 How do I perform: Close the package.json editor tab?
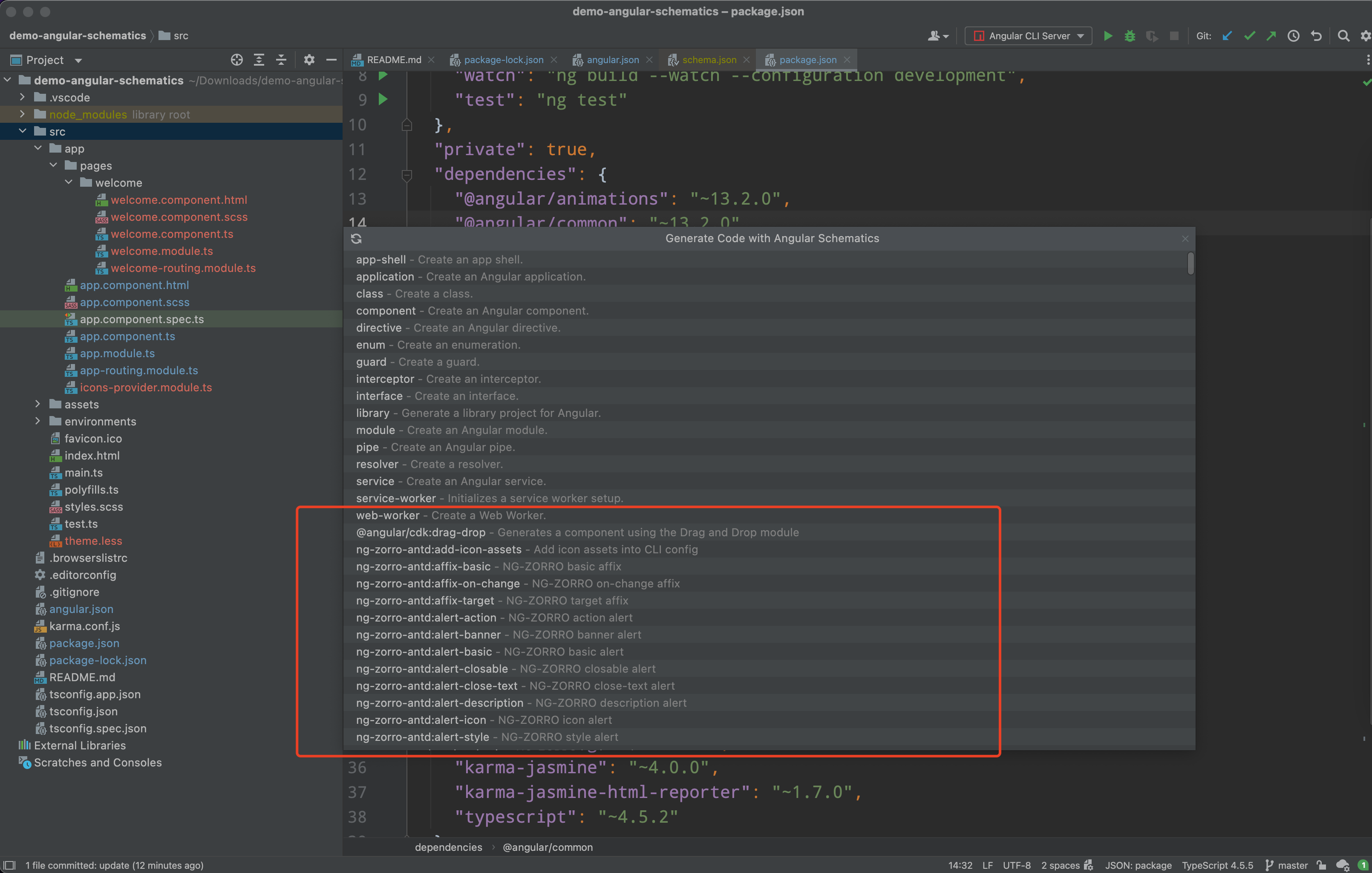click(847, 60)
